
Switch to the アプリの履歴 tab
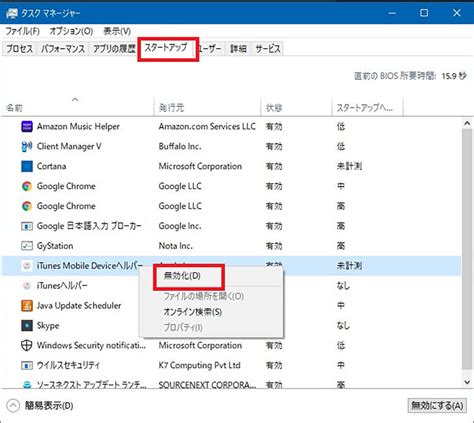(114, 49)
